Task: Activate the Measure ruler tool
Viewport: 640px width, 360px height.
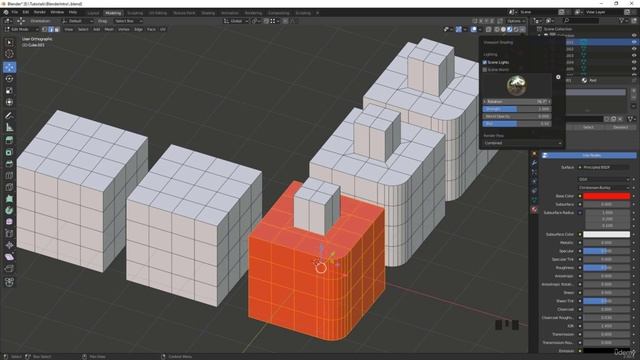Action: [x=9, y=127]
